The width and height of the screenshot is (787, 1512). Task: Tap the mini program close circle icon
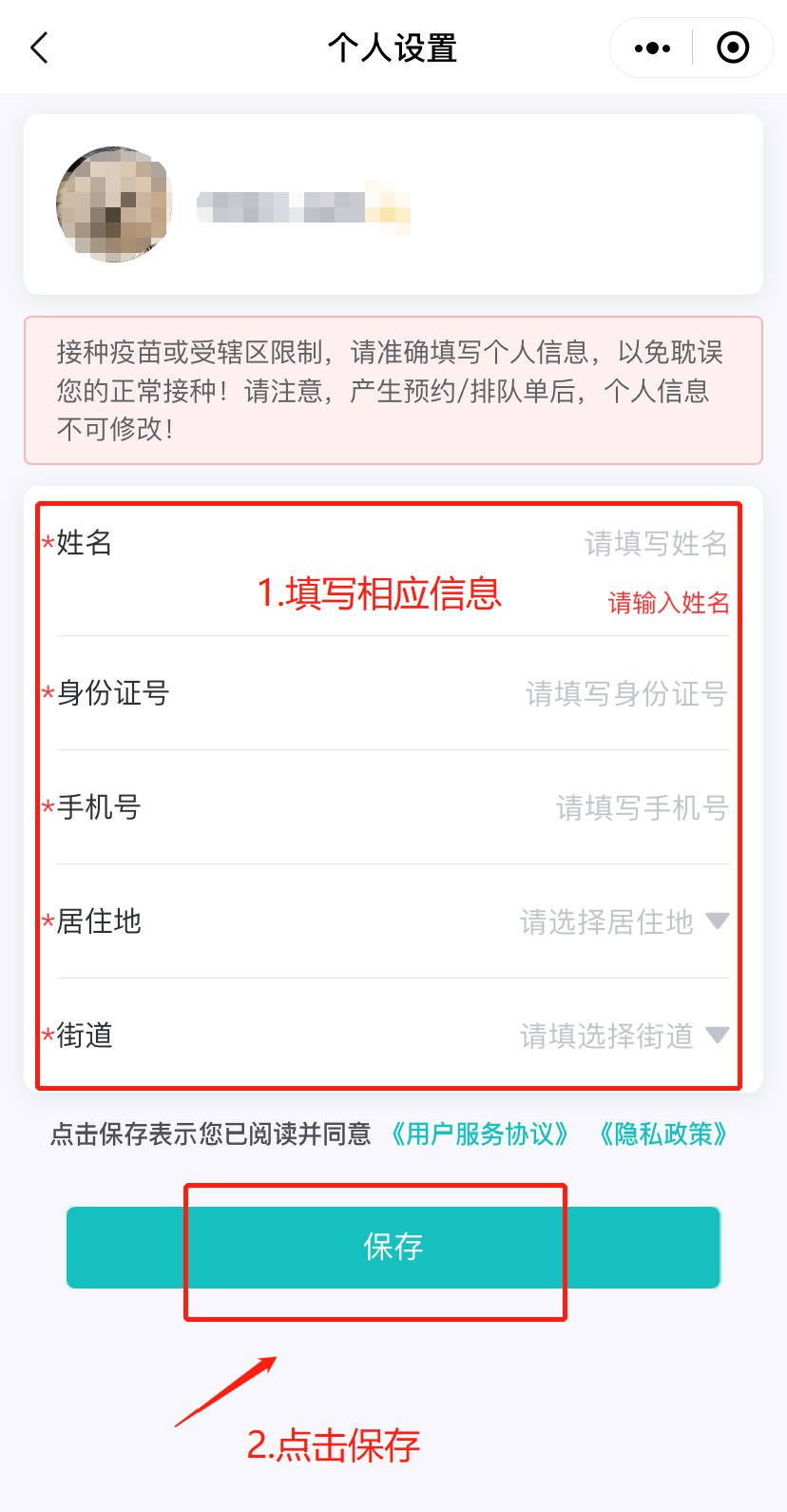(733, 48)
